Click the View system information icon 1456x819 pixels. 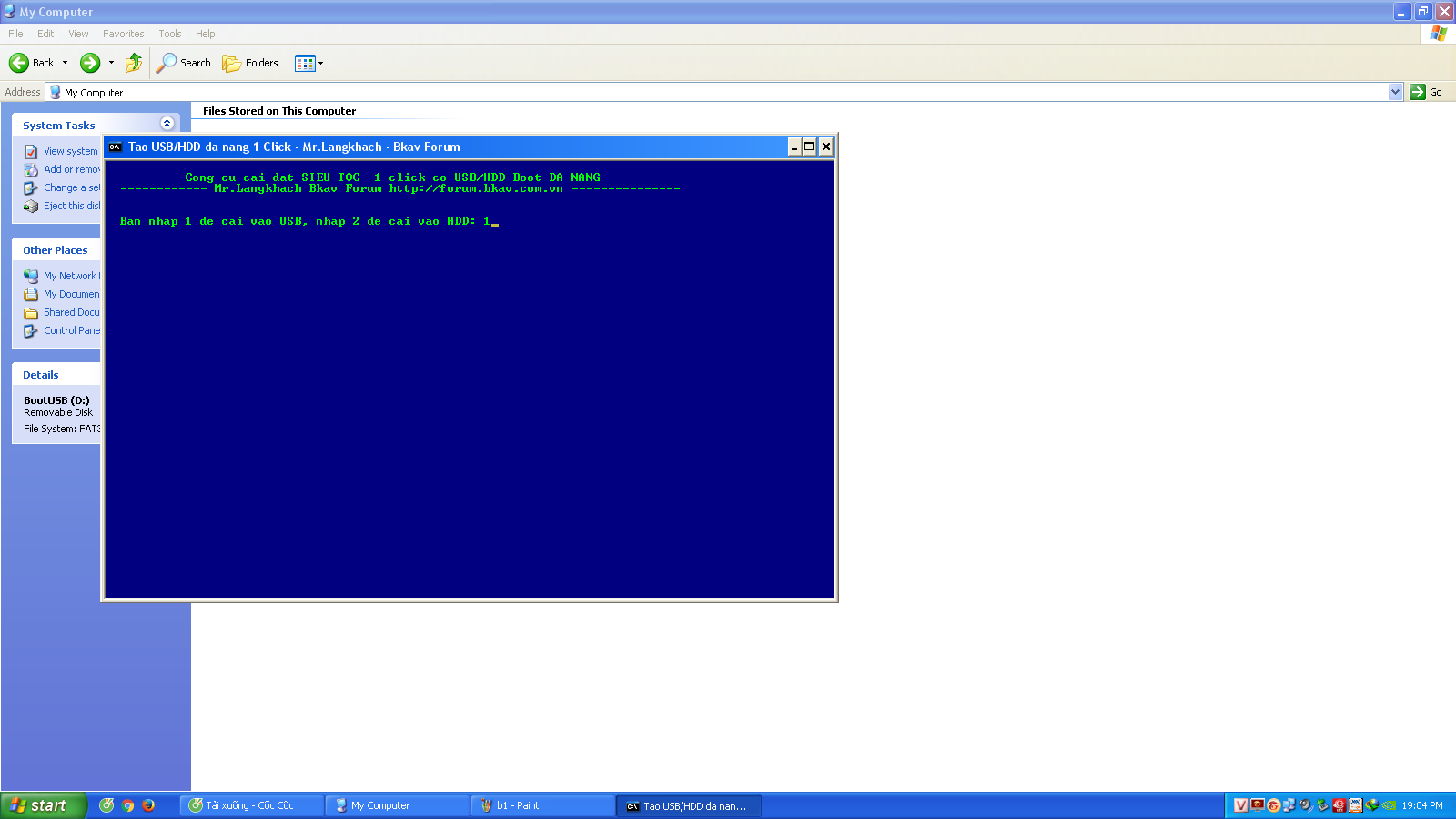click(31, 151)
